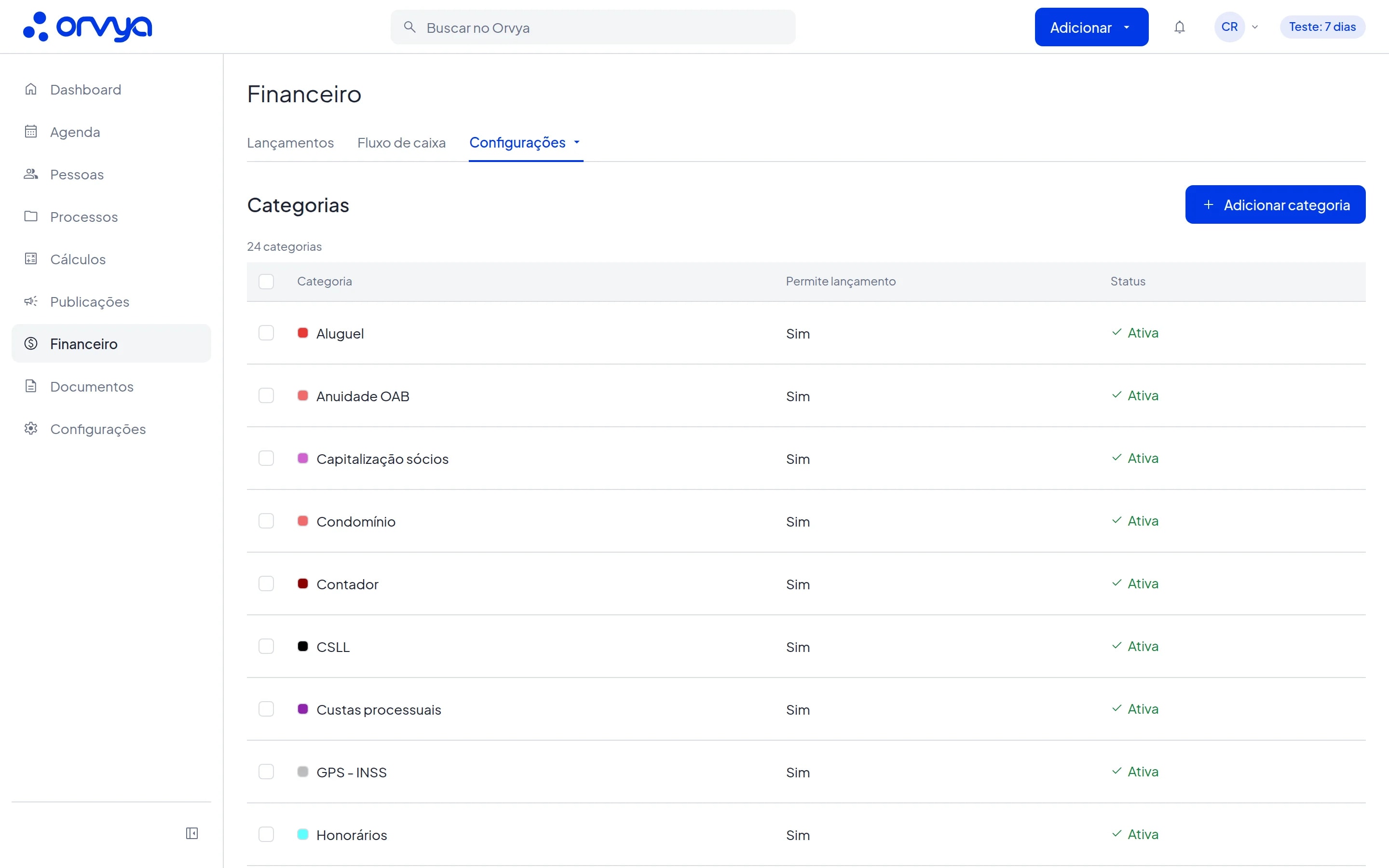Viewport: 1389px width, 868px height.
Task: Click the Configurações gear icon
Action: (x=31, y=428)
